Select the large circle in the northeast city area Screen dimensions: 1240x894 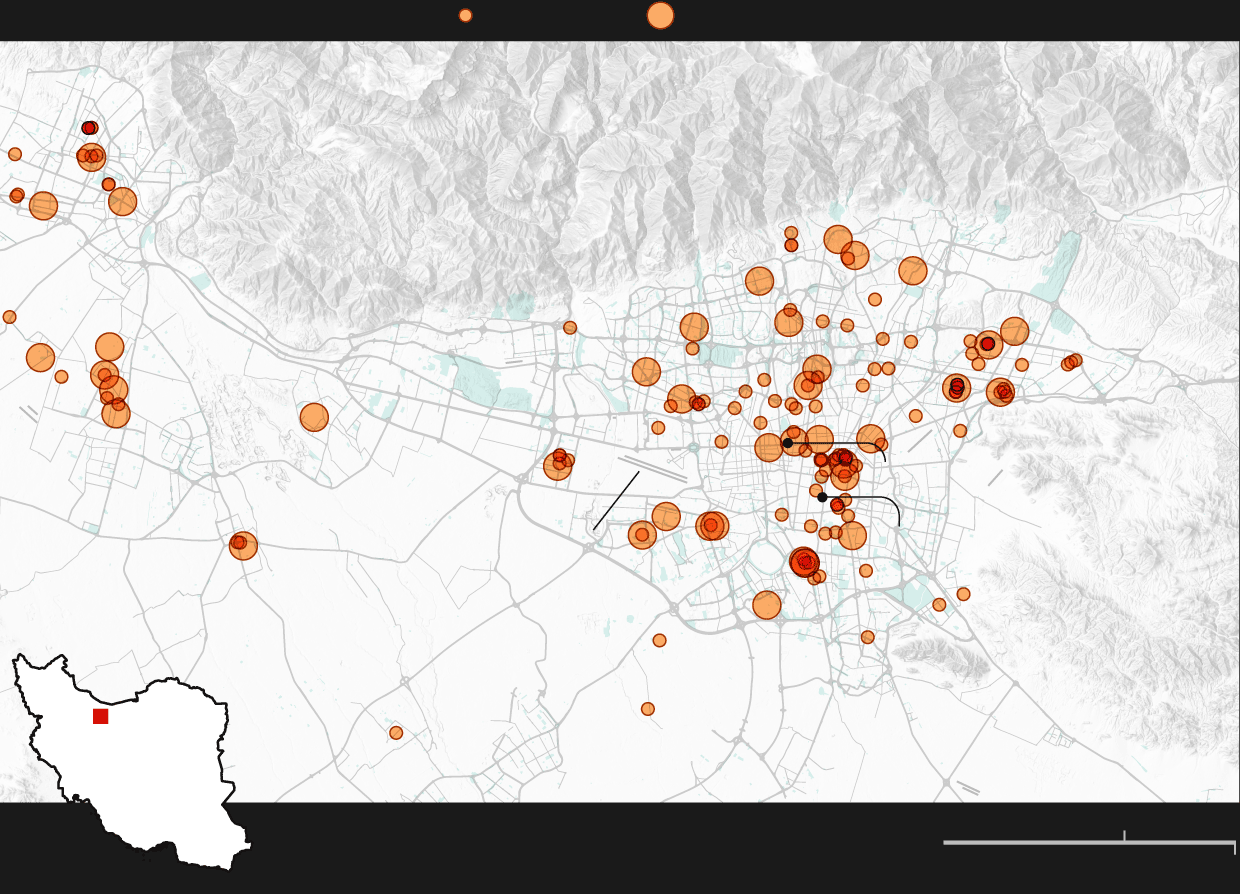pos(912,270)
